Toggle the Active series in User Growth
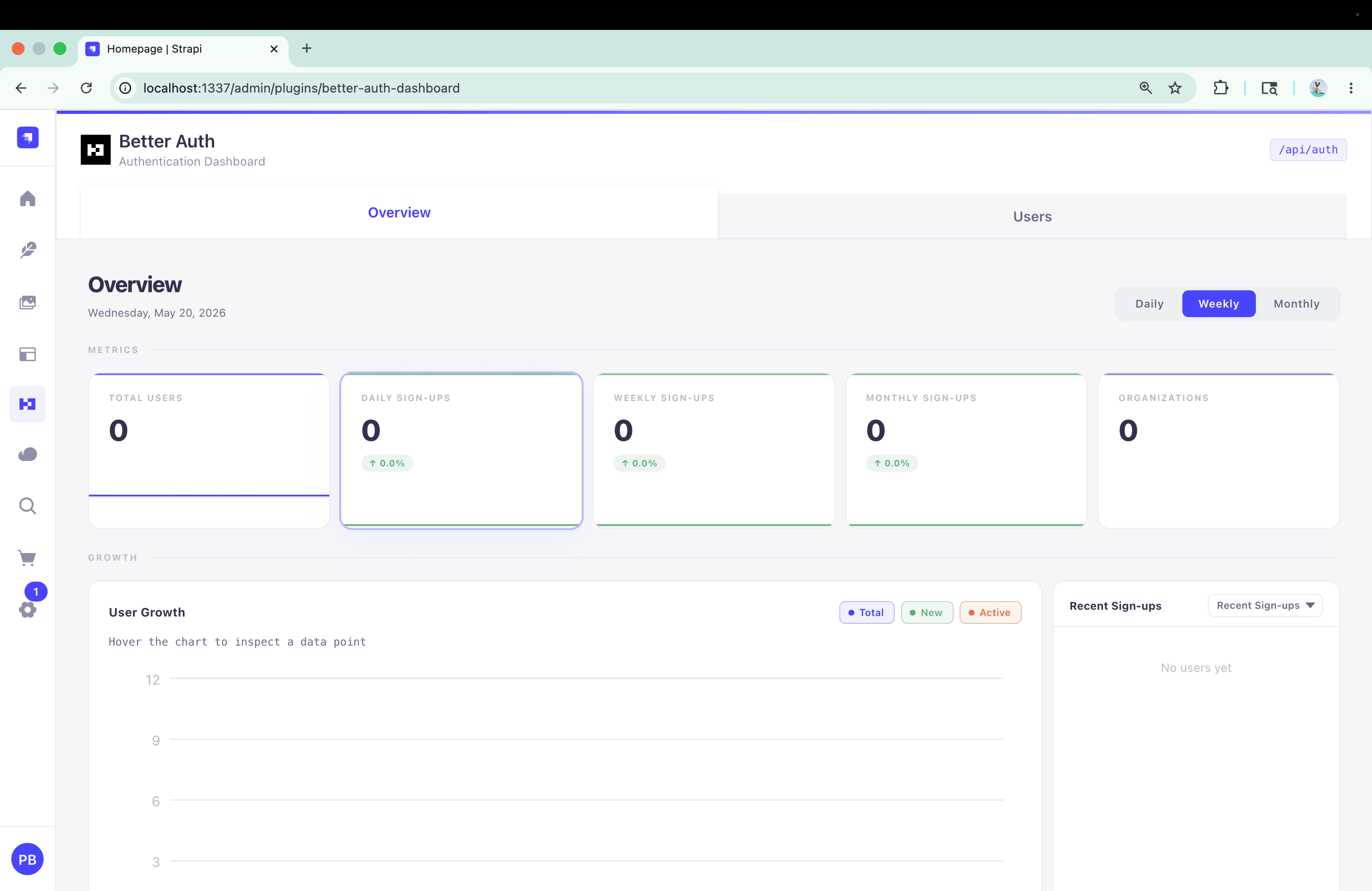The height and width of the screenshot is (891, 1372). [x=990, y=612]
